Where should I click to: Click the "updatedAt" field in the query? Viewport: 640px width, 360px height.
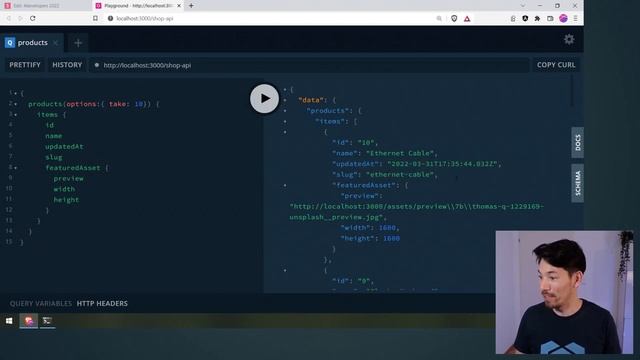click(x=64, y=147)
